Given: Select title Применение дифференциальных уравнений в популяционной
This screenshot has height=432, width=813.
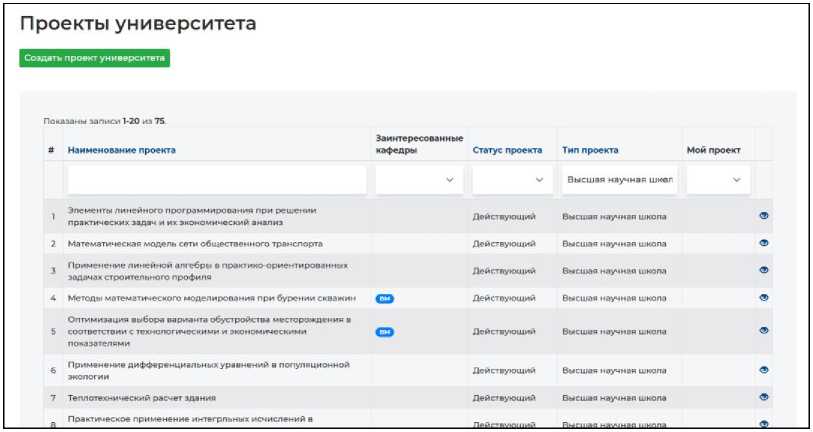Looking at the screenshot, I should [208, 371].
